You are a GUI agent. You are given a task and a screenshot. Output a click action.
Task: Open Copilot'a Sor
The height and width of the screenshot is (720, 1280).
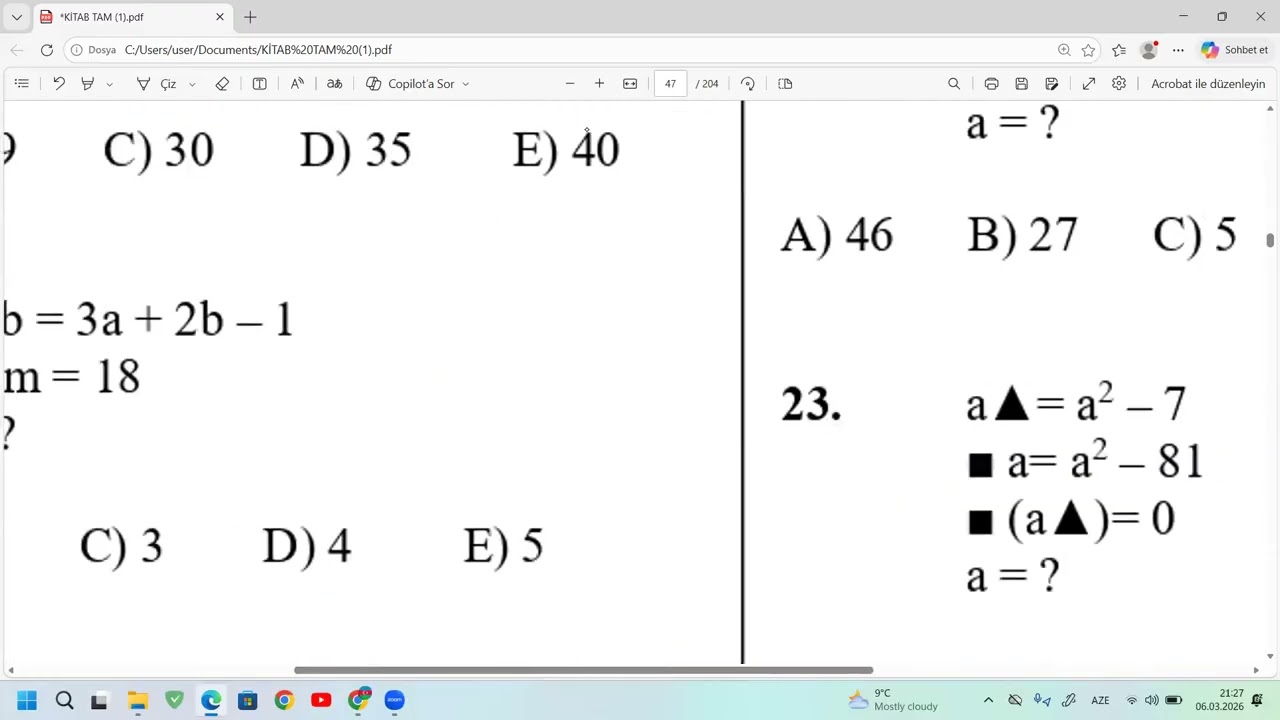click(x=410, y=84)
